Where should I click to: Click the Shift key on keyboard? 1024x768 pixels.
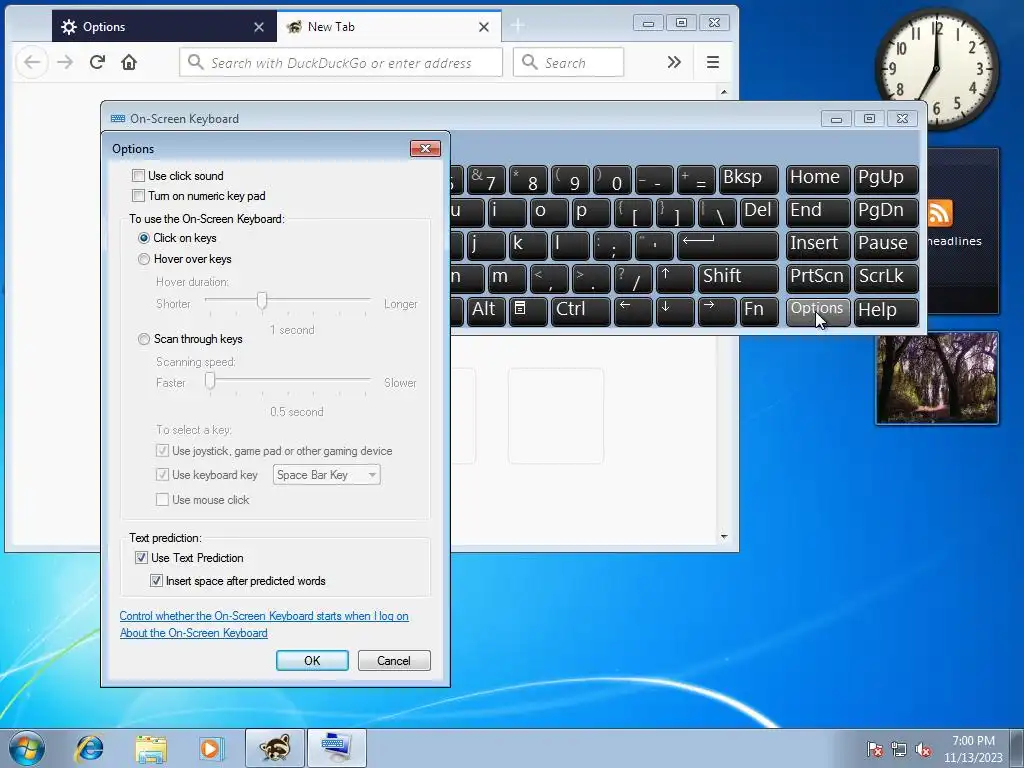click(x=738, y=278)
